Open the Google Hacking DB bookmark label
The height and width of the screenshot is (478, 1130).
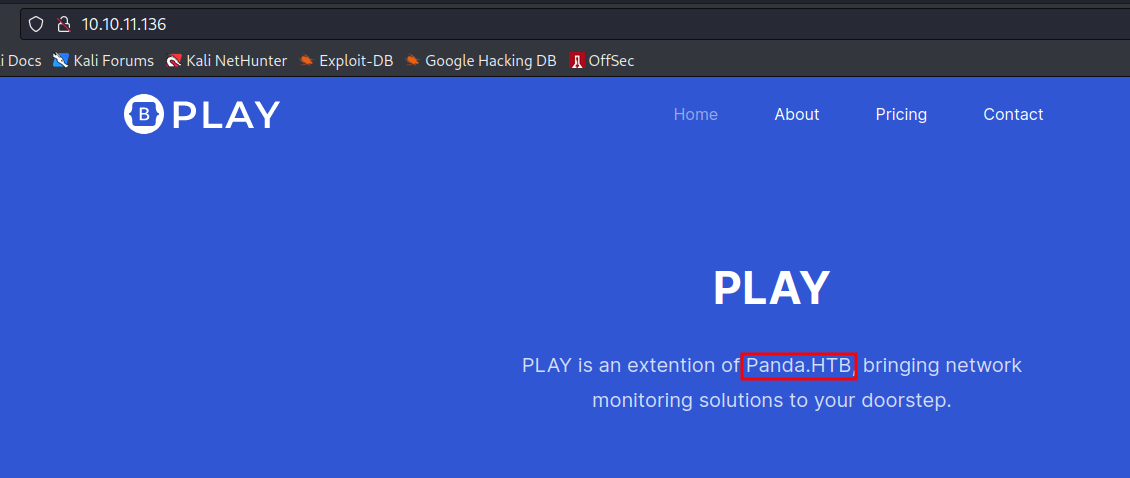490,61
